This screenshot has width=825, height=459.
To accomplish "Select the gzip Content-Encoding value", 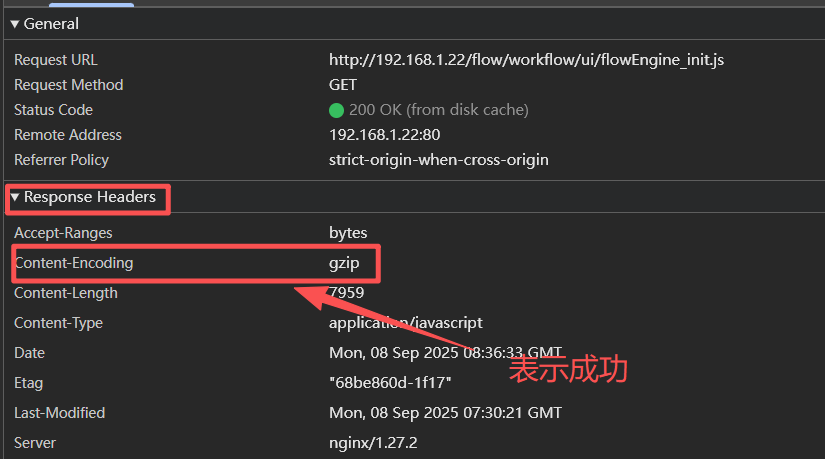I will (x=344, y=263).
